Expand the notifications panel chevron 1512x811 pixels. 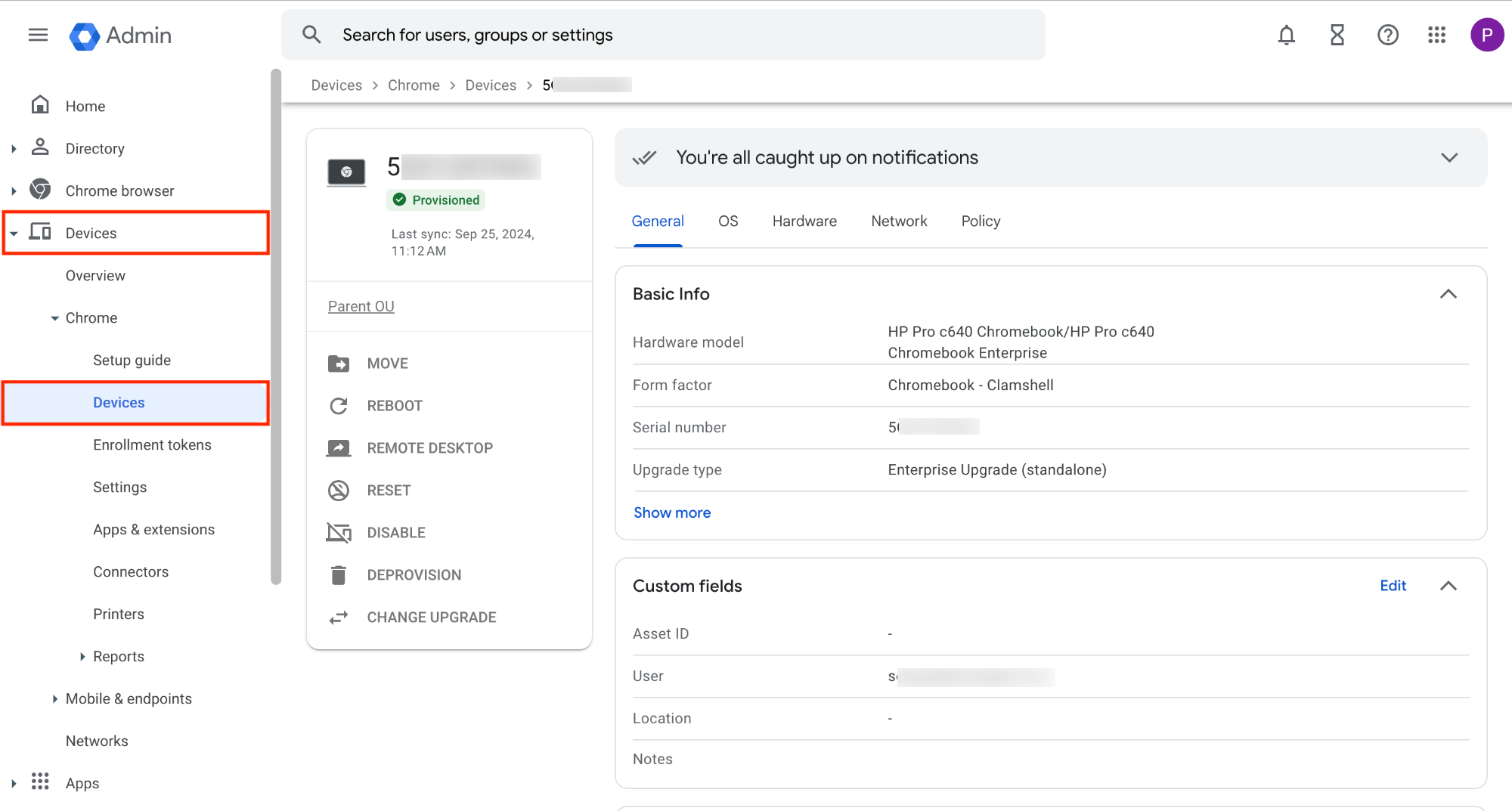1449,157
